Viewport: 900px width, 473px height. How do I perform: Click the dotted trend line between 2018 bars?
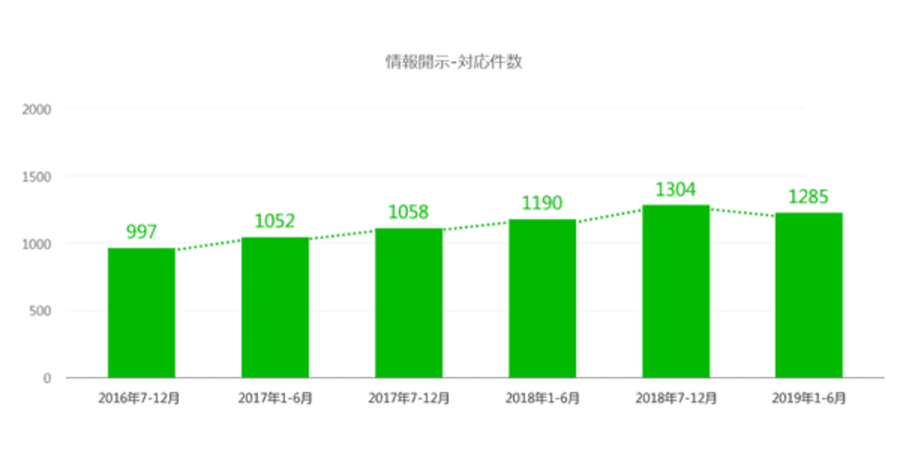(609, 216)
